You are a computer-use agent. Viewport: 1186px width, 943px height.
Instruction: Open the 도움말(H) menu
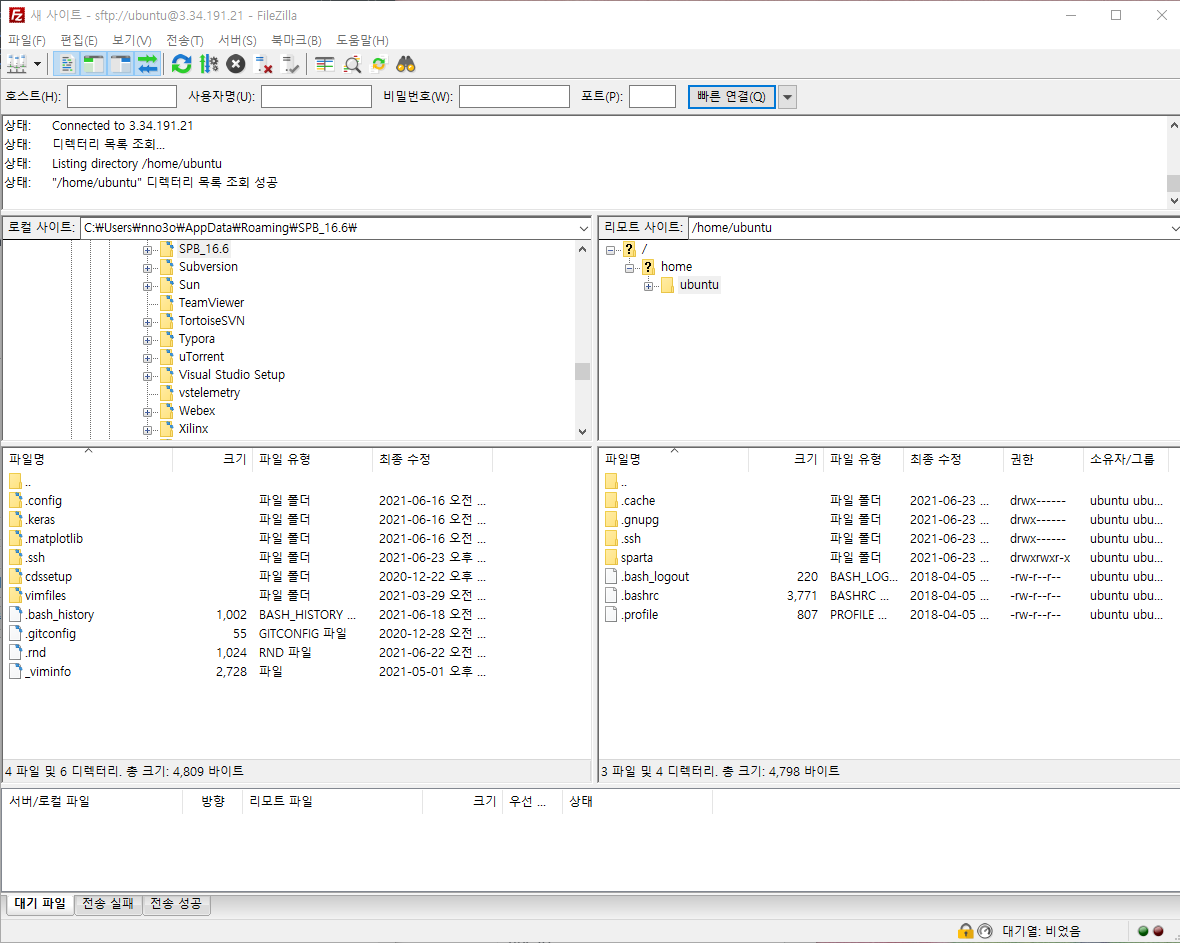[x=362, y=40]
